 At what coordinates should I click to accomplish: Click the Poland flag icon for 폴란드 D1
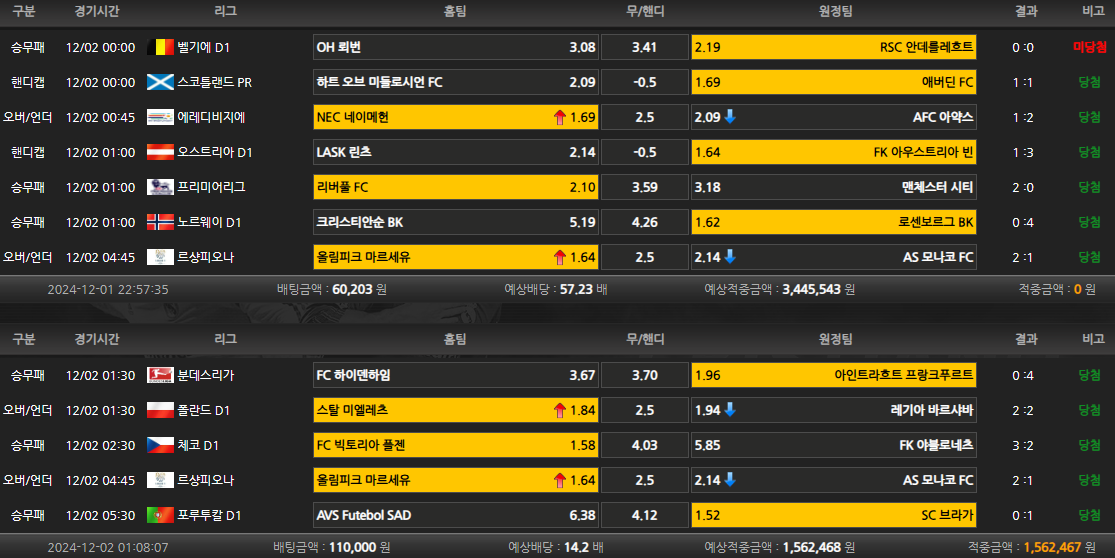(x=160, y=410)
